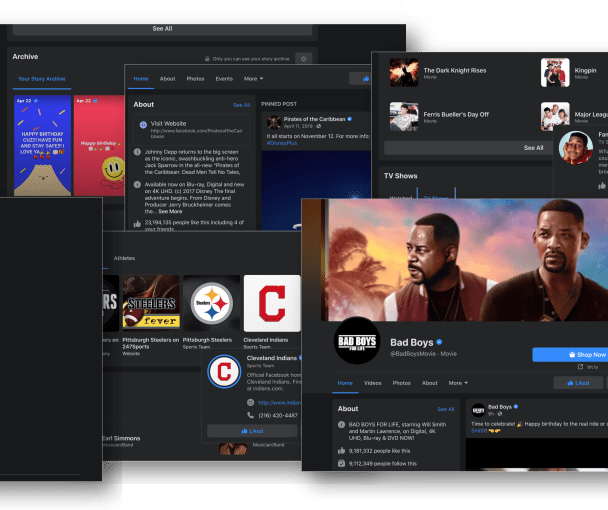Click the verified badge beside the Bad Boys title
The width and height of the screenshot is (608, 510).
pyautogui.click(x=439, y=342)
